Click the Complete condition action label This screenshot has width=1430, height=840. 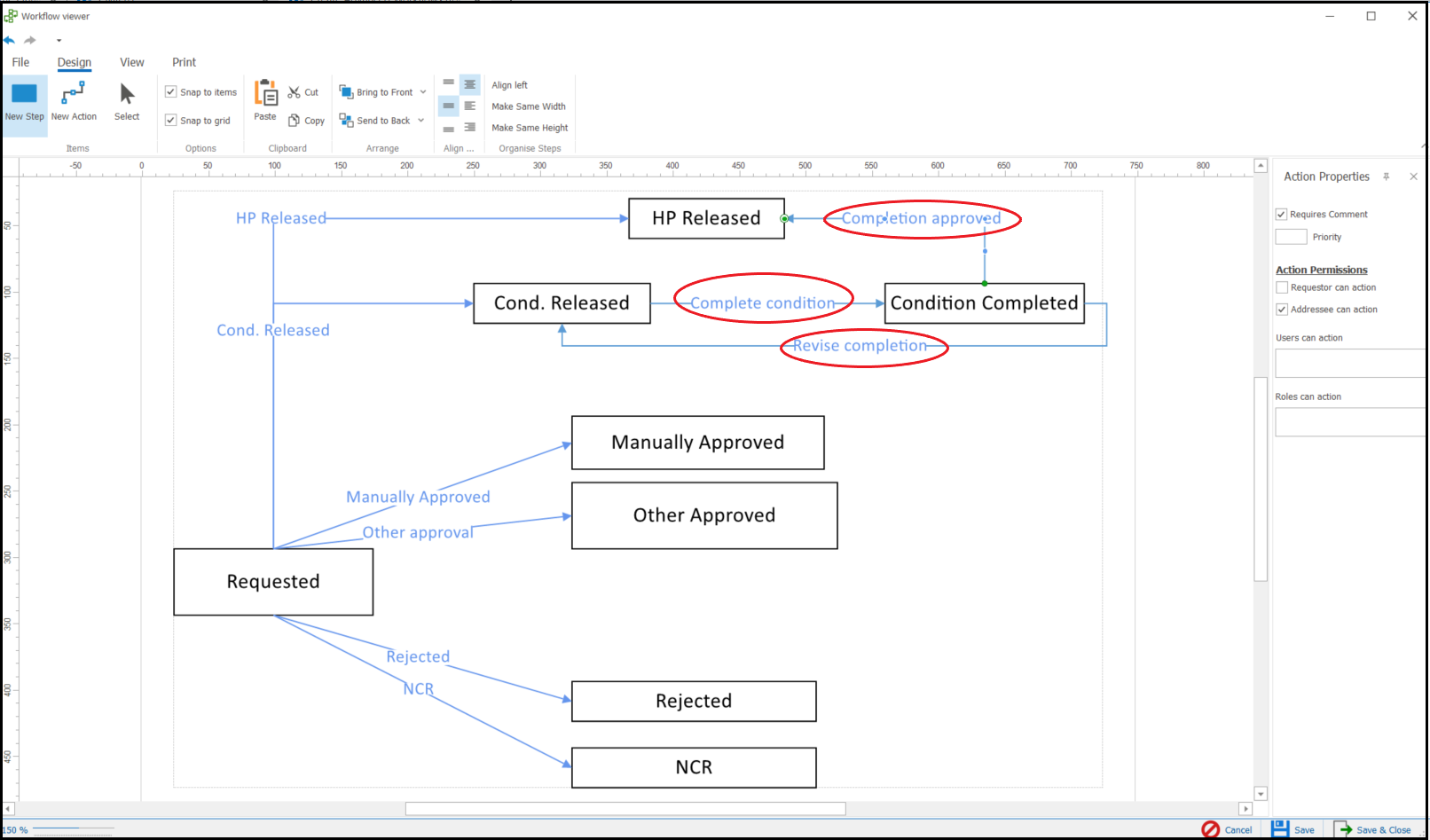(x=763, y=303)
